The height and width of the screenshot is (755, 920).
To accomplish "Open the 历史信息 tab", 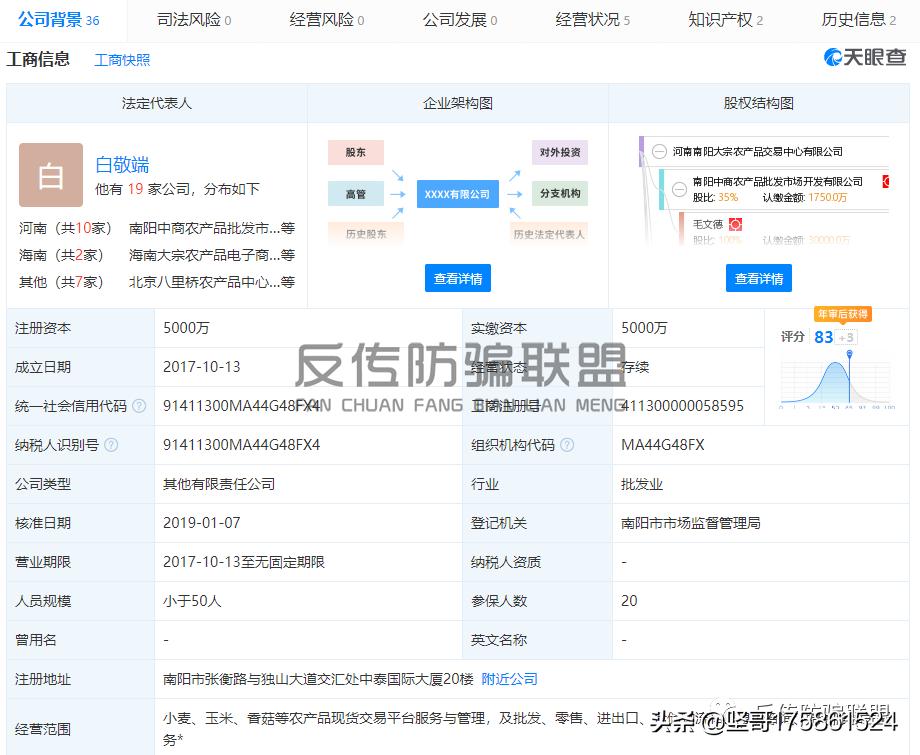I will tap(858, 20).
